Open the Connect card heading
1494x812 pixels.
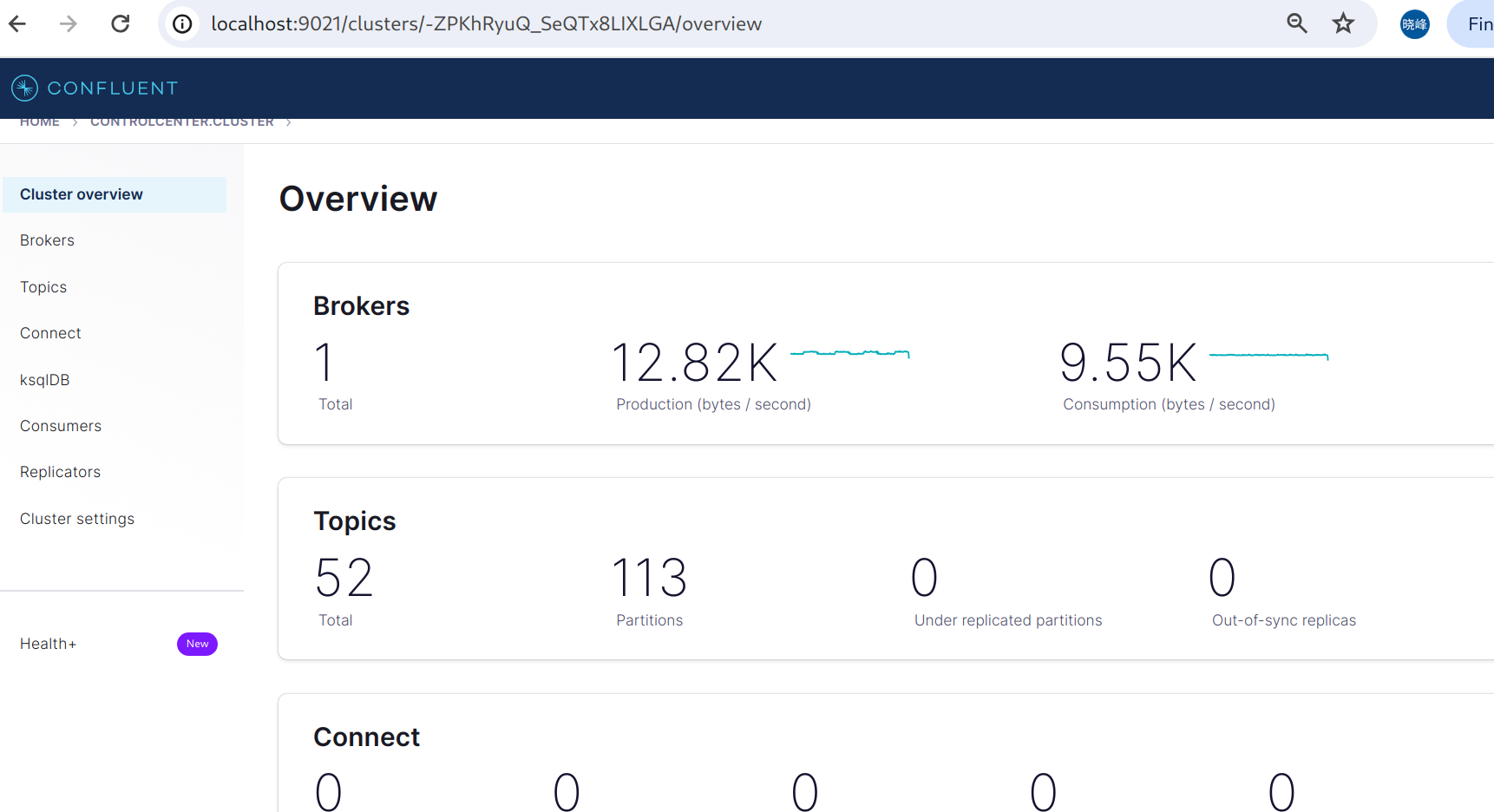coord(366,737)
